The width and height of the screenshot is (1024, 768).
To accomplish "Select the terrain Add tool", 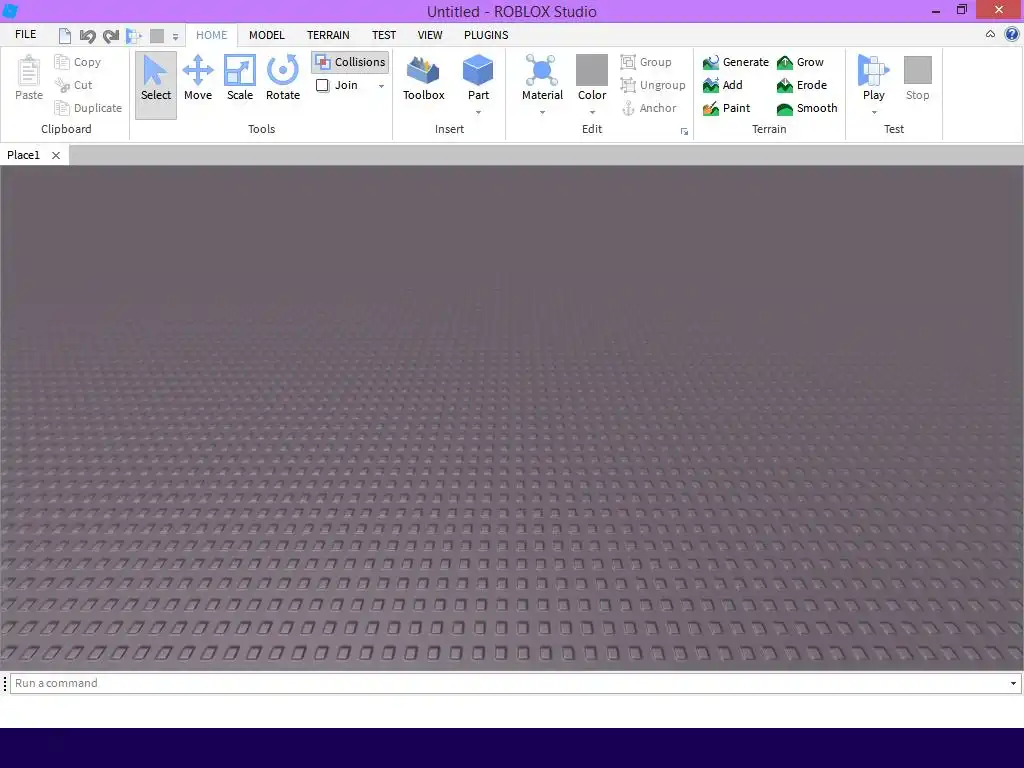I will click(x=723, y=85).
